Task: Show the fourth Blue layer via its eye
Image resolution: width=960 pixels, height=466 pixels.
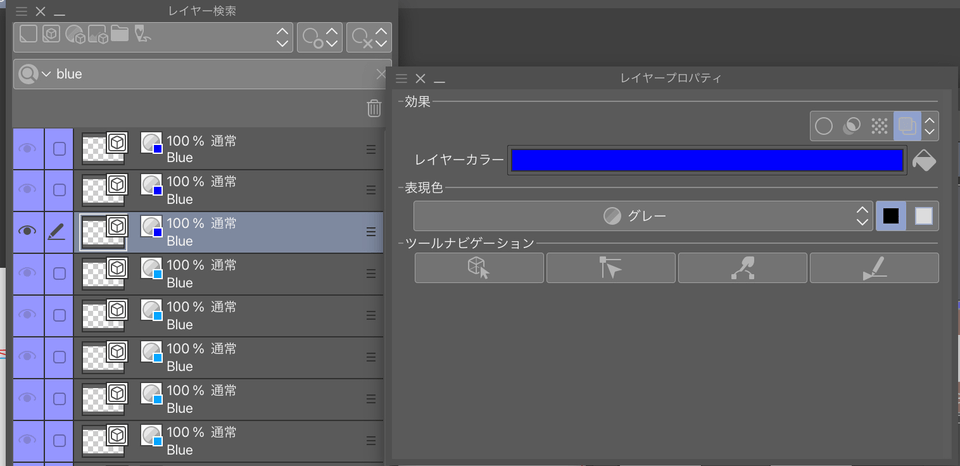Action: (27, 273)
